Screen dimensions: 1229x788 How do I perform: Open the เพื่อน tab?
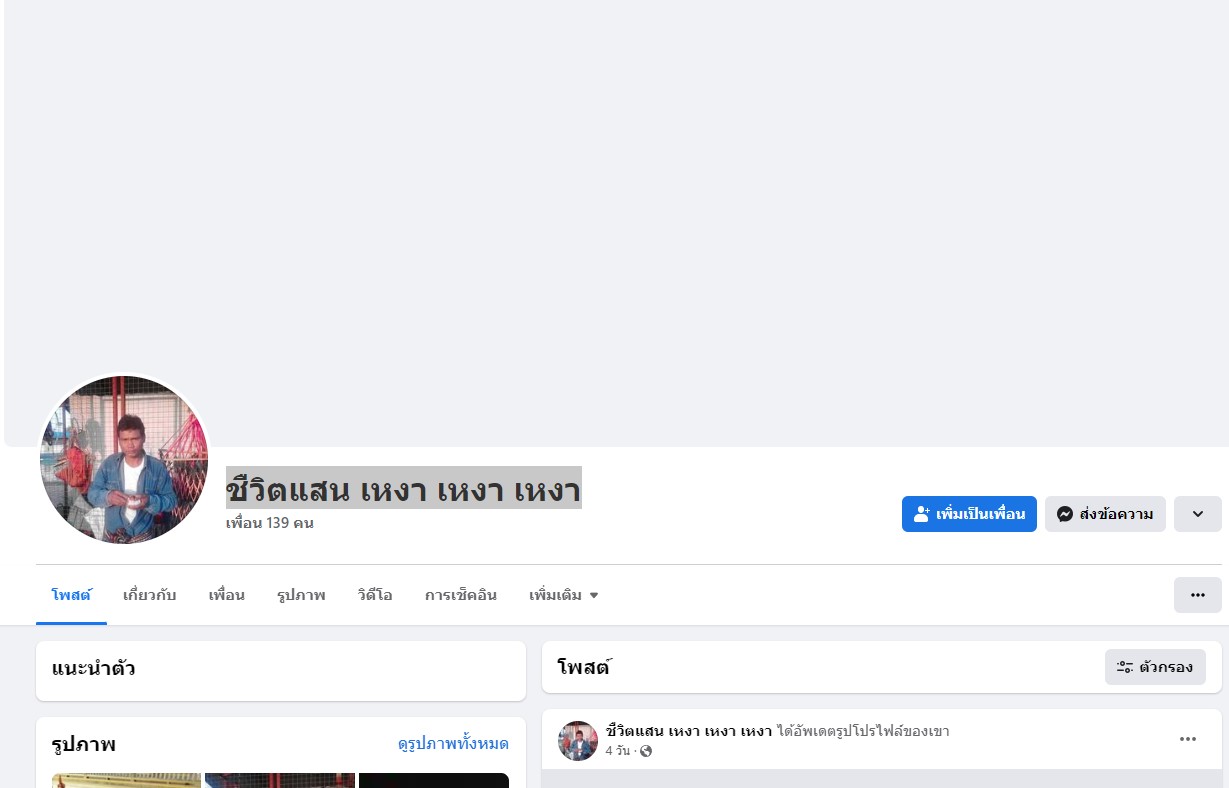coord(227,595)
